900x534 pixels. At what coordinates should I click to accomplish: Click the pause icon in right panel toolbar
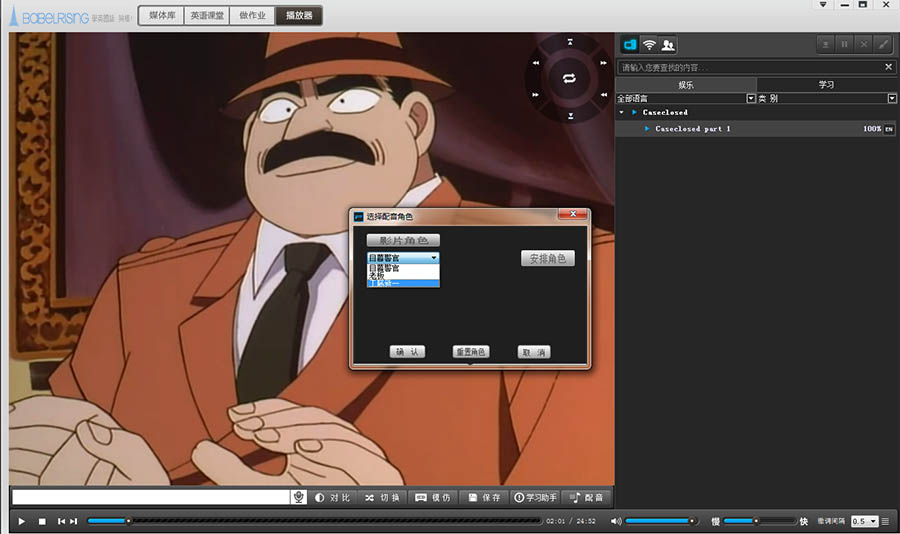pyautogui.click(x=844, y=44)
